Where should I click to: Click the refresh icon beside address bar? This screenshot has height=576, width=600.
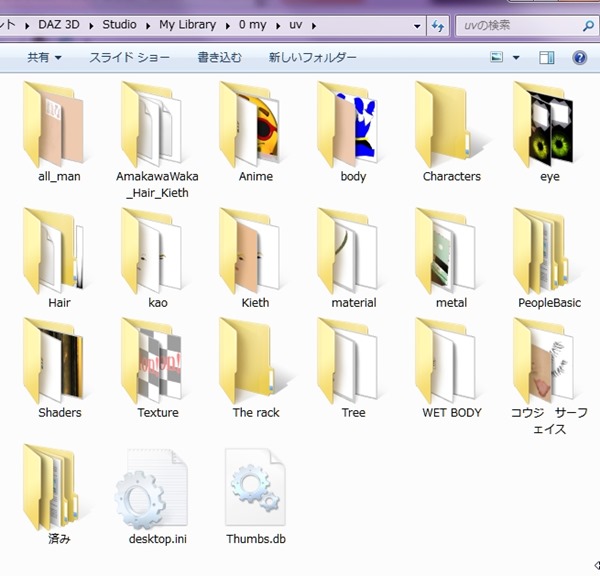click(x=437, y=25)
